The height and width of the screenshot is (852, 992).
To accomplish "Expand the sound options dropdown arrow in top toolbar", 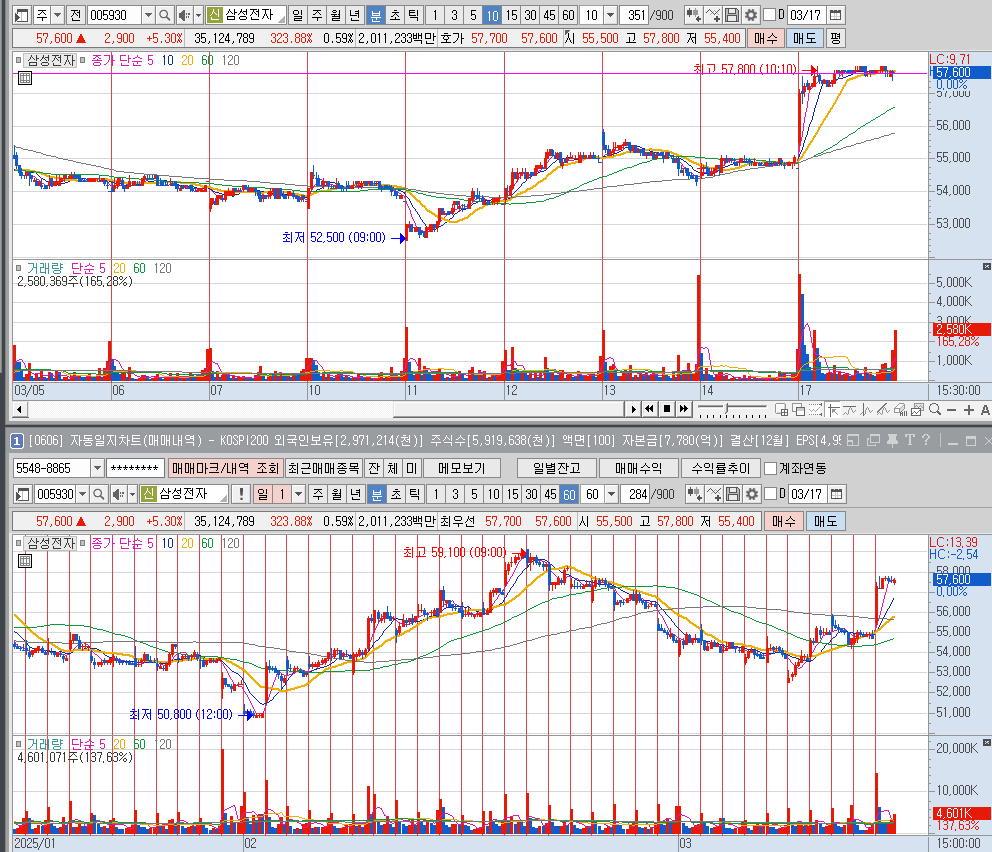I will click(x=197, y=15).
